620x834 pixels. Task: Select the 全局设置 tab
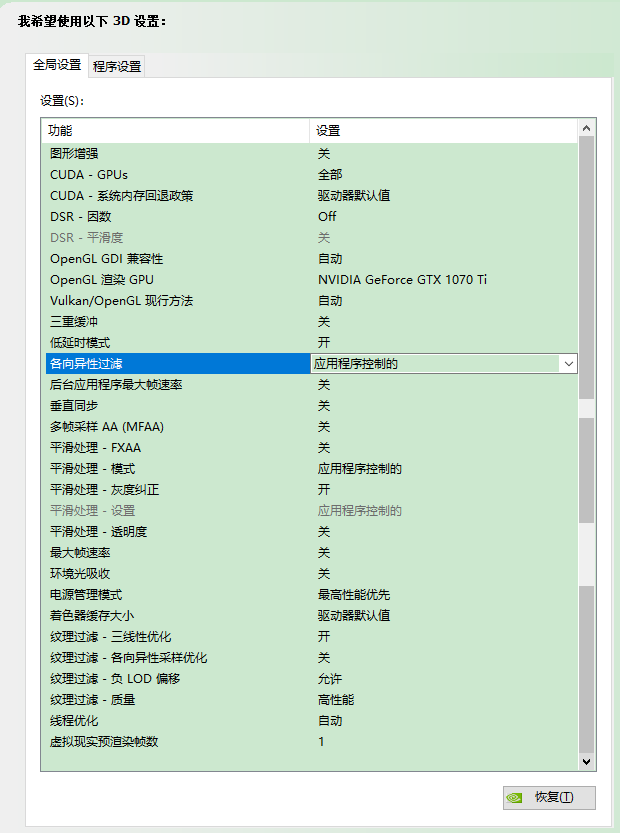[57, 65]
